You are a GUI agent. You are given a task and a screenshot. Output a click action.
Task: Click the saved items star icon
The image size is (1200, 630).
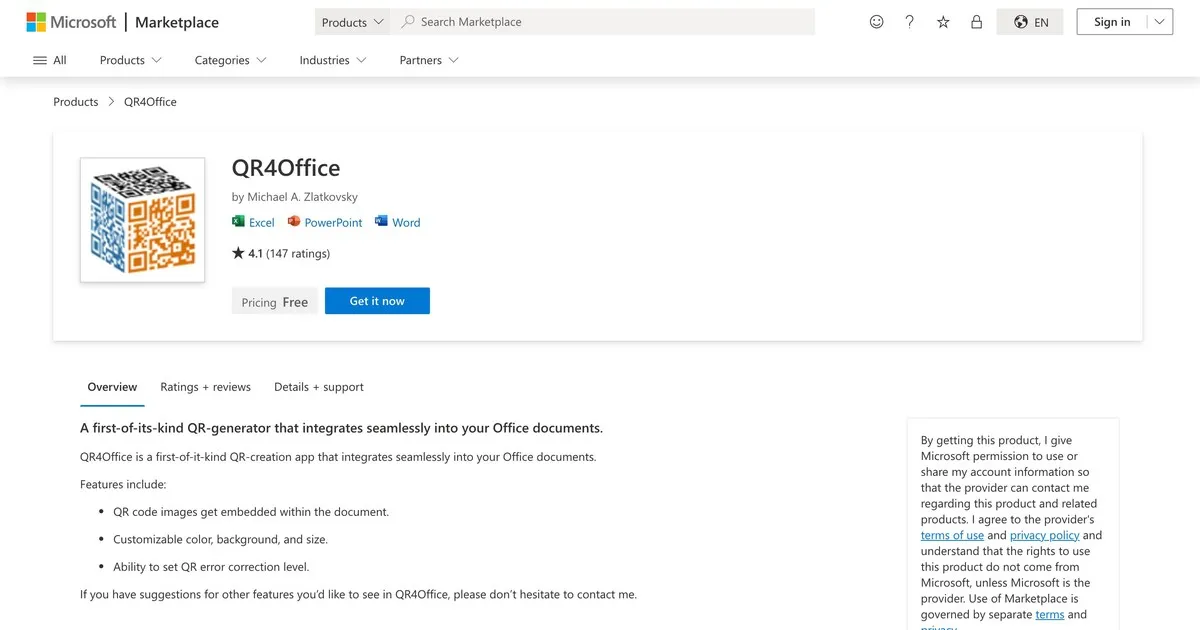coord(942,21)
